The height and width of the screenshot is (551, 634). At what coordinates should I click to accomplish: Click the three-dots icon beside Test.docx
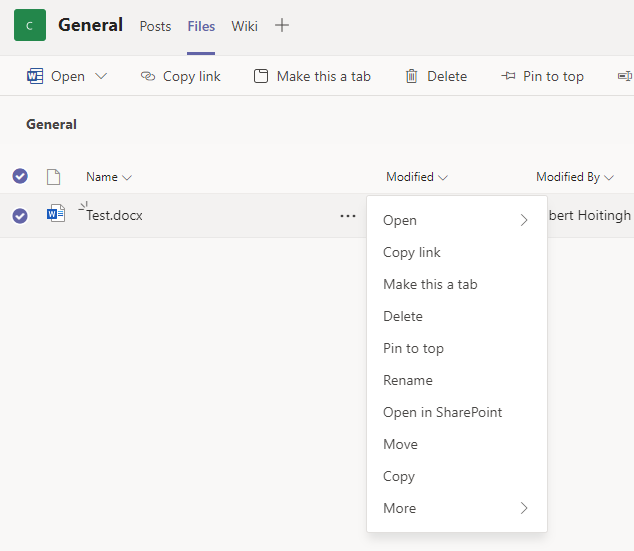coord(347,215)
